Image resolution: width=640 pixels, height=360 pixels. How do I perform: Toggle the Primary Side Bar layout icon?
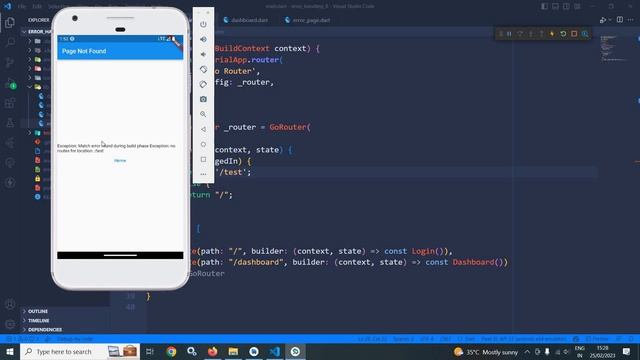pos(544,6)
